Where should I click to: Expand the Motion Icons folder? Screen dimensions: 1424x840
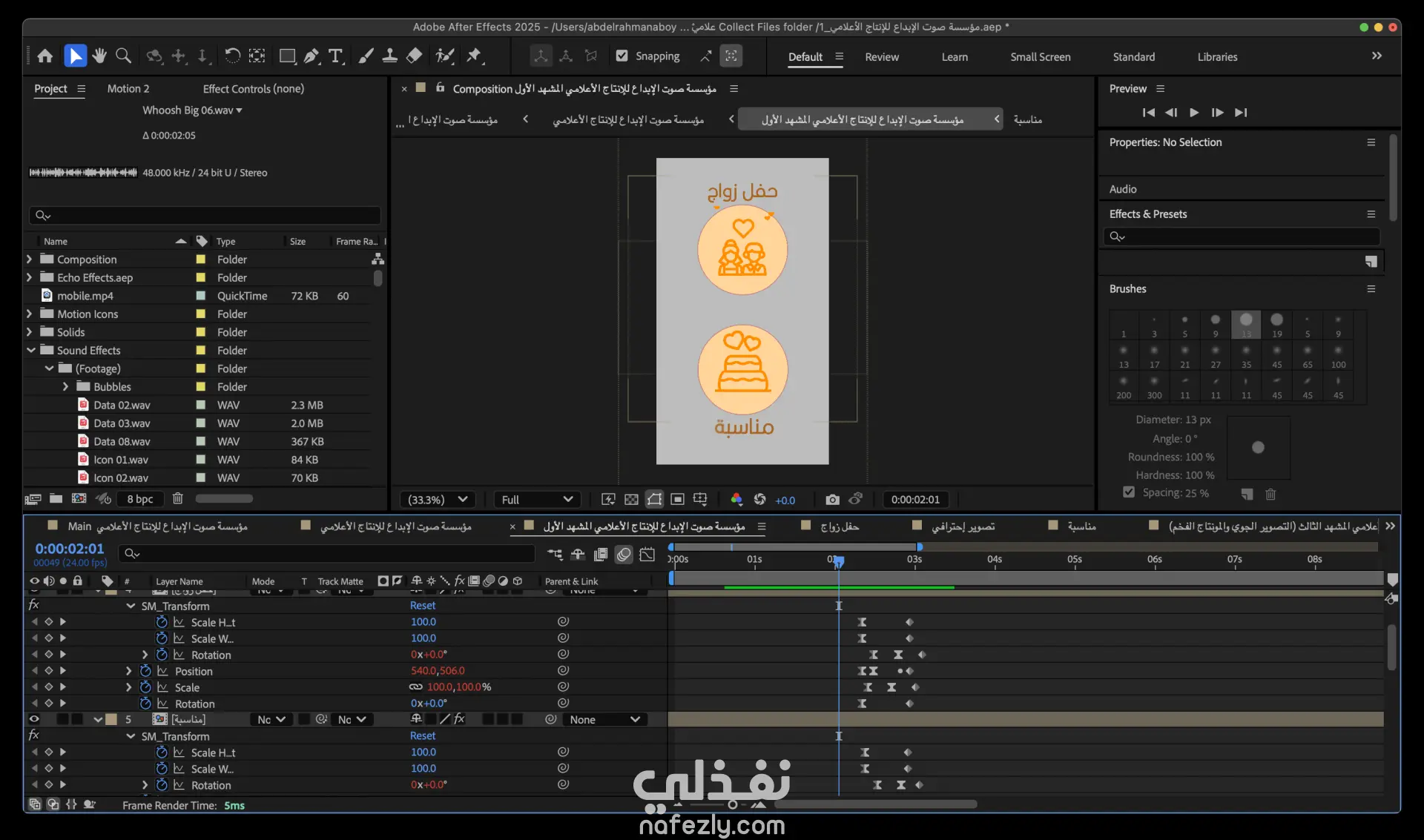[x=29, y=314]
